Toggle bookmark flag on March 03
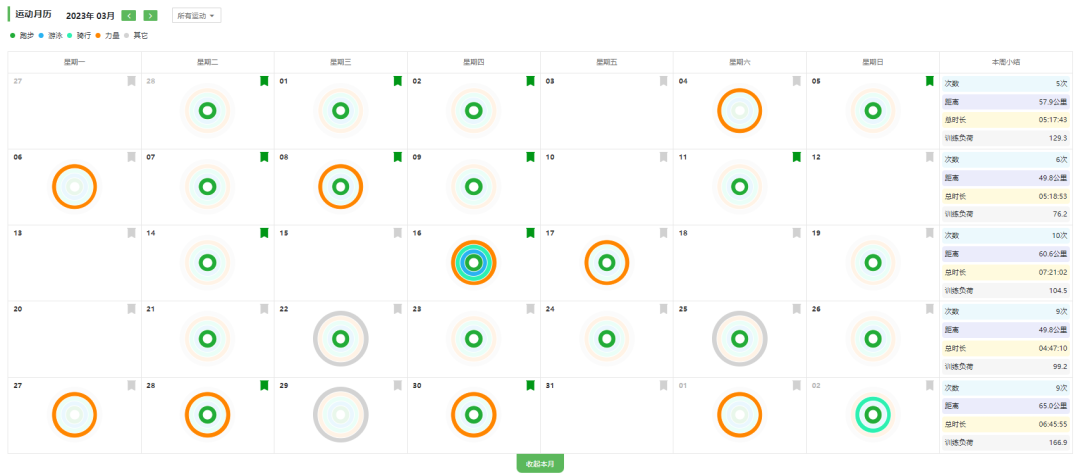This screenshot has height=476, width=1080. [x=663, y=81]
